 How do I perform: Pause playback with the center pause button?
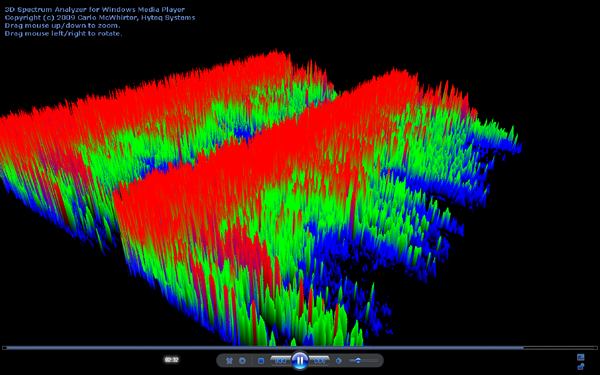click(x=300, y=360)
